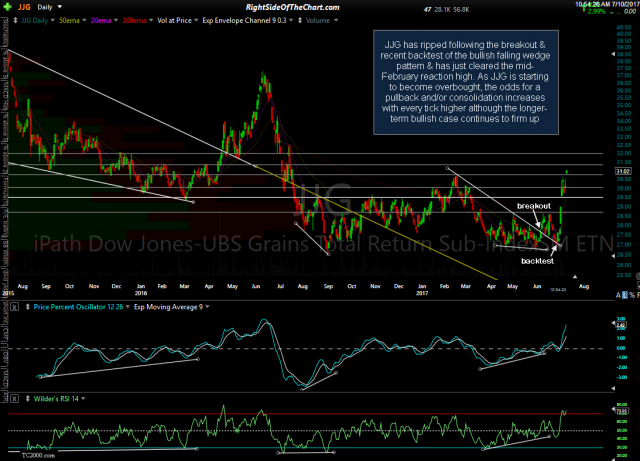The width and height of the screenshot is (640, 461).
Task: Click the PPO scale arrow marker near -3.00
Action: pos(613,389)
